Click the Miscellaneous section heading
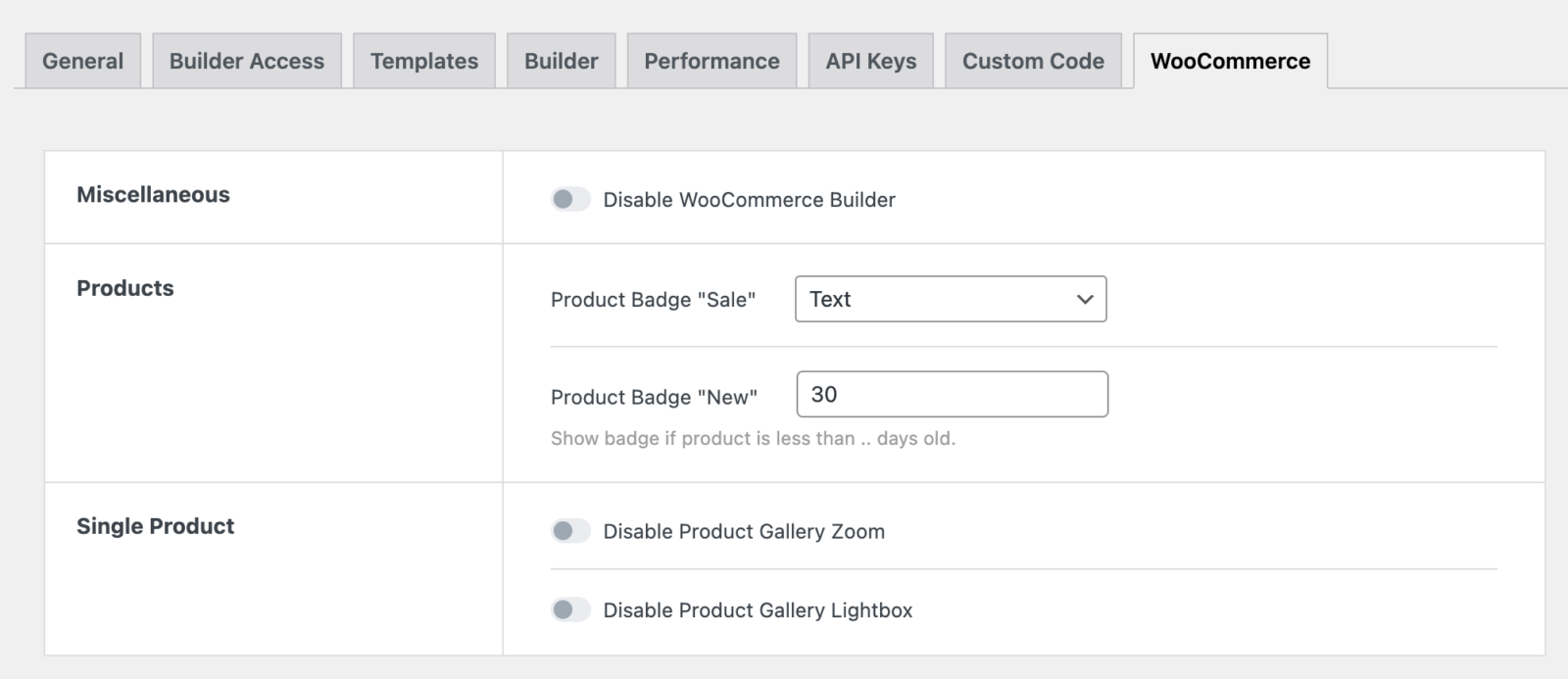Image resolution: width=1568 pixels, height=679 pixels. pos(153,195)
